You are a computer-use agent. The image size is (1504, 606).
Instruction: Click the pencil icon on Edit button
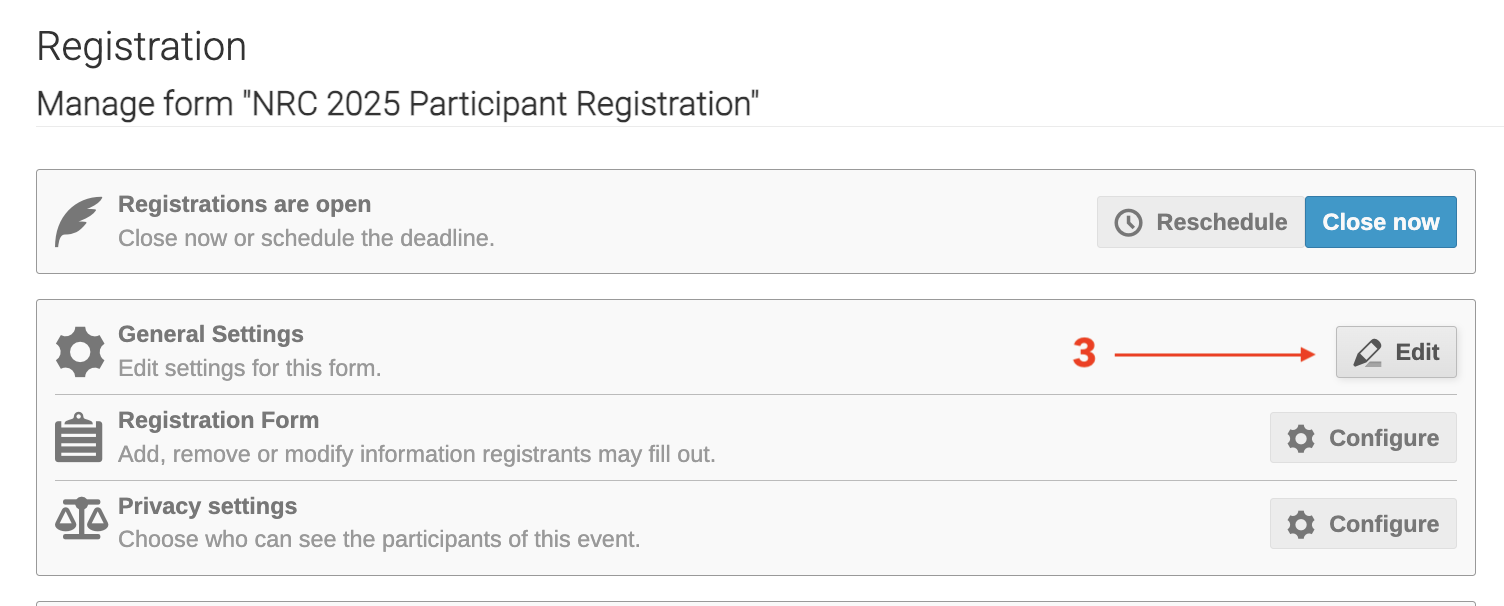(1367, 353)
